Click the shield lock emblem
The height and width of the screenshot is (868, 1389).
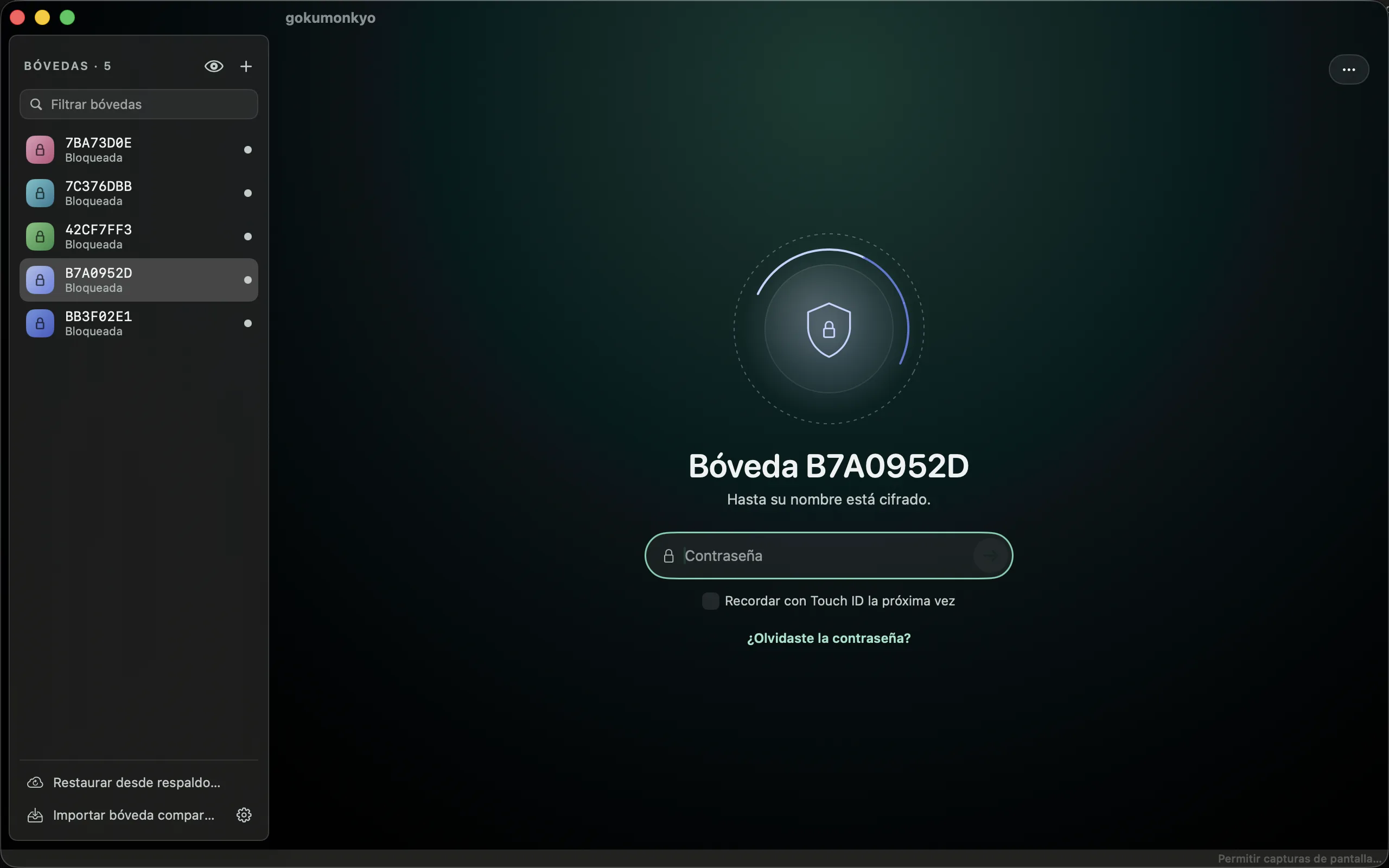click(x=828, y=329)
